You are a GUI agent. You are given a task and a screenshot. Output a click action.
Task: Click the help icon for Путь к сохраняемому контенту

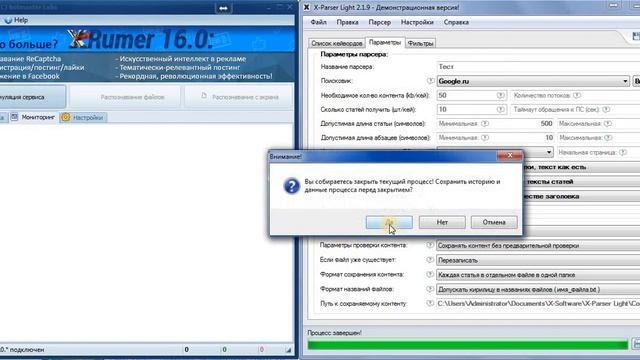click(x=430, y=304)
